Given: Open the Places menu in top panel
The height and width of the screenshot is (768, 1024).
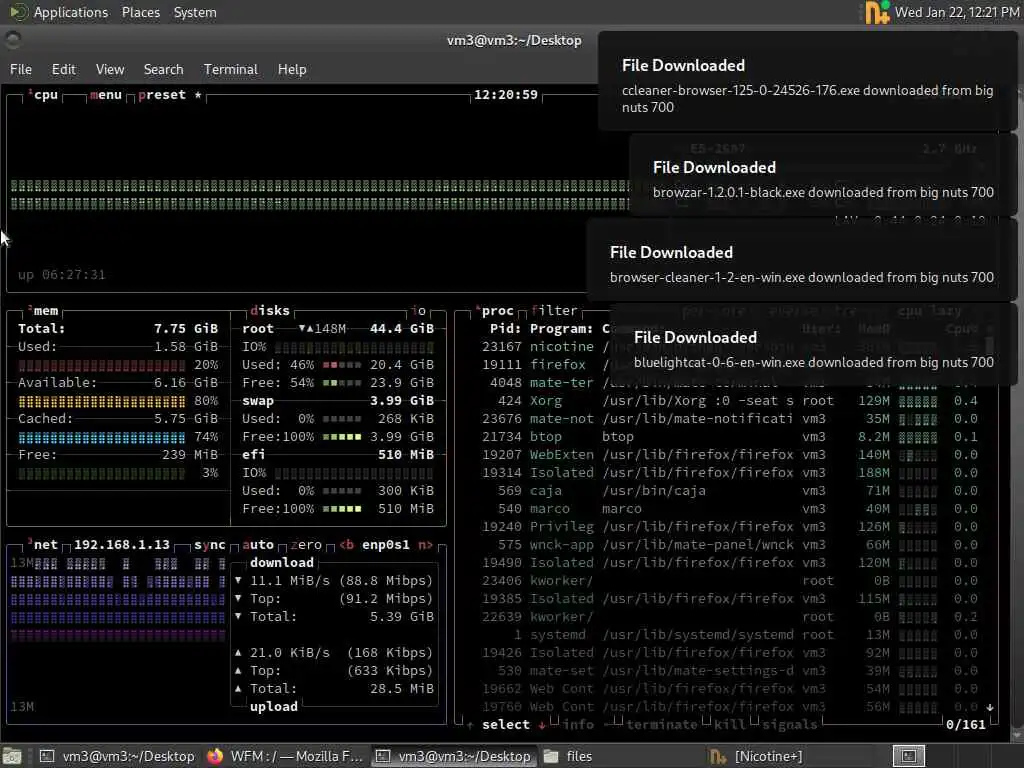Looking at the screenshot, I should [140, 12].
